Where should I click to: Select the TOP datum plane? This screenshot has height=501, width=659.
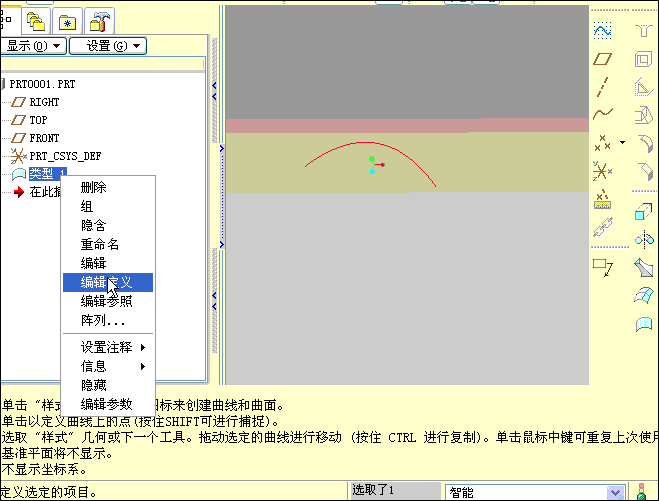pos(38,120)
